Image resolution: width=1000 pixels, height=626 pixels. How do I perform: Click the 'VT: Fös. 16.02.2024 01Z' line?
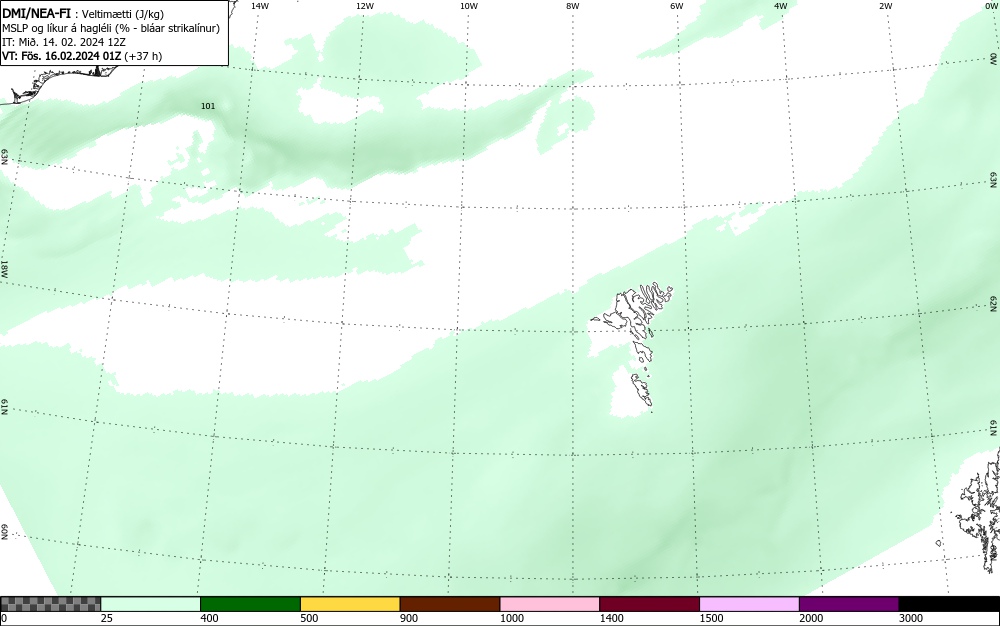(82, 56)
